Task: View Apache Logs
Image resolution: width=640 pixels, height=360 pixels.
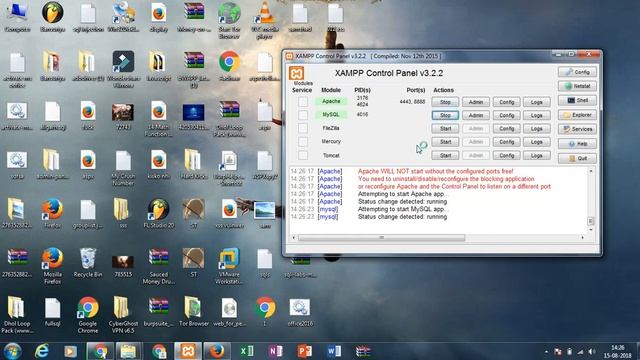Action: (x=536, y=102)
